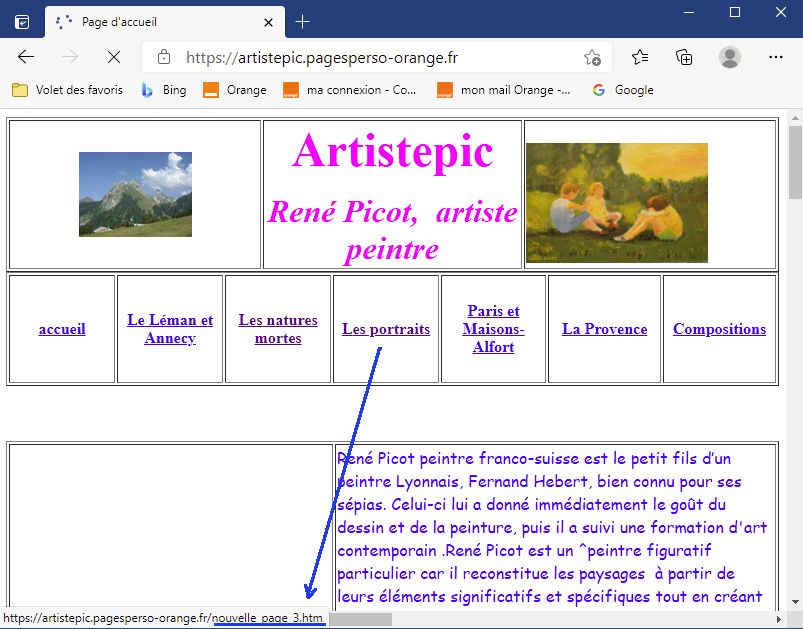
Task: Open the Collections icon
Action: click(x=685, y=57)
